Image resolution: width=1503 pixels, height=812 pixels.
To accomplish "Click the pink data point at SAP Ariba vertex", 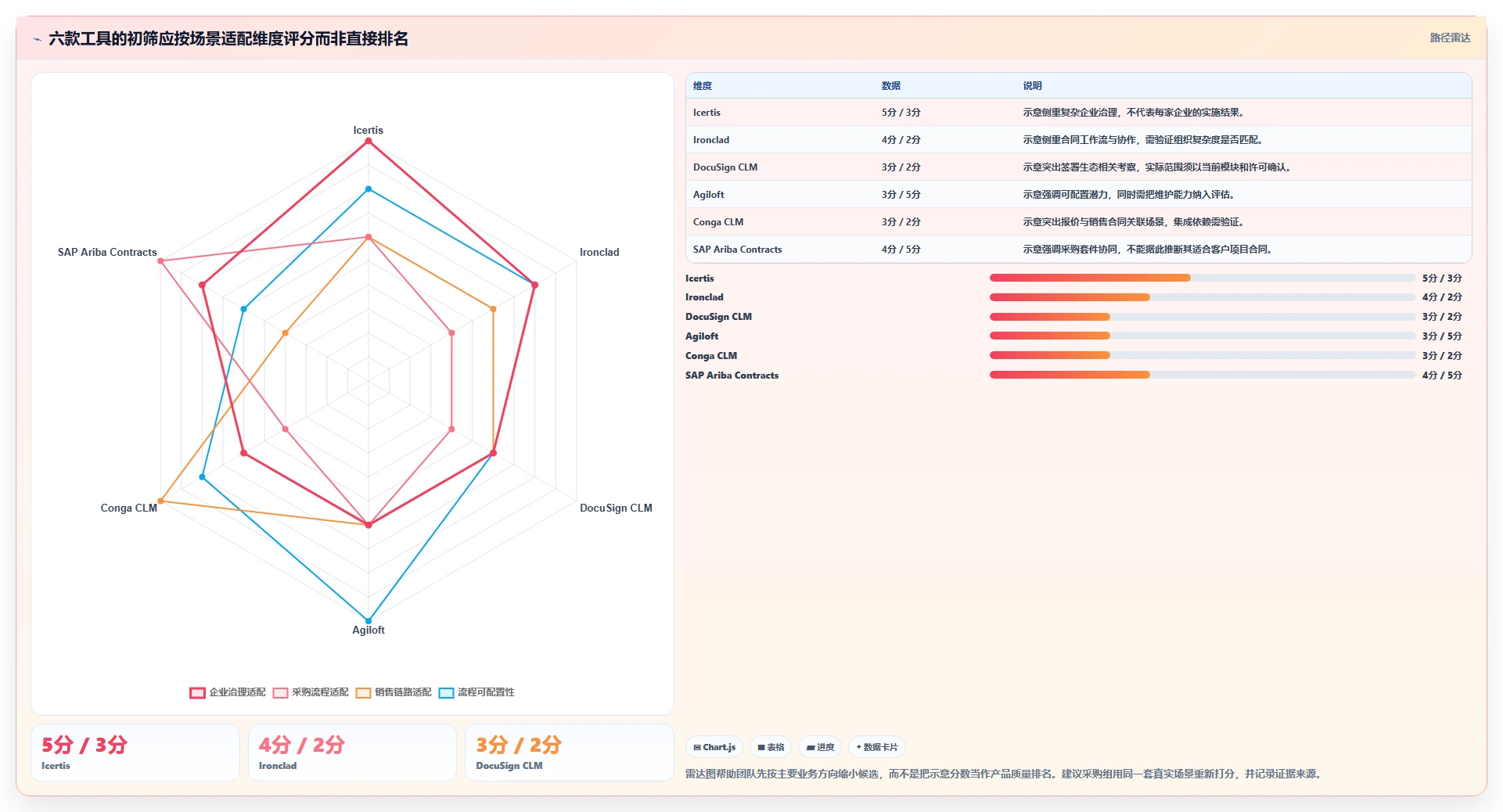I will click(160, 261).
